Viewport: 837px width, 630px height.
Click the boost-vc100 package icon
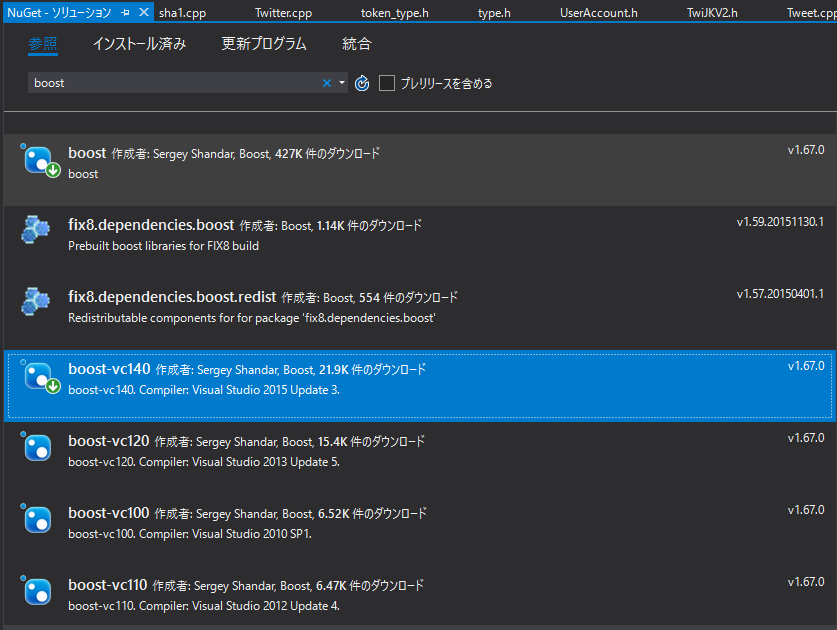[x=36, y=520]
